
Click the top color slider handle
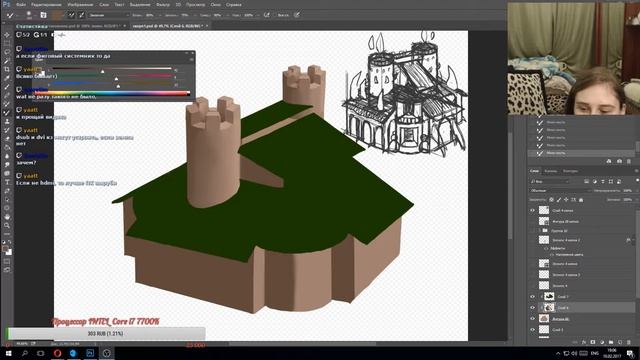(102, 71)
